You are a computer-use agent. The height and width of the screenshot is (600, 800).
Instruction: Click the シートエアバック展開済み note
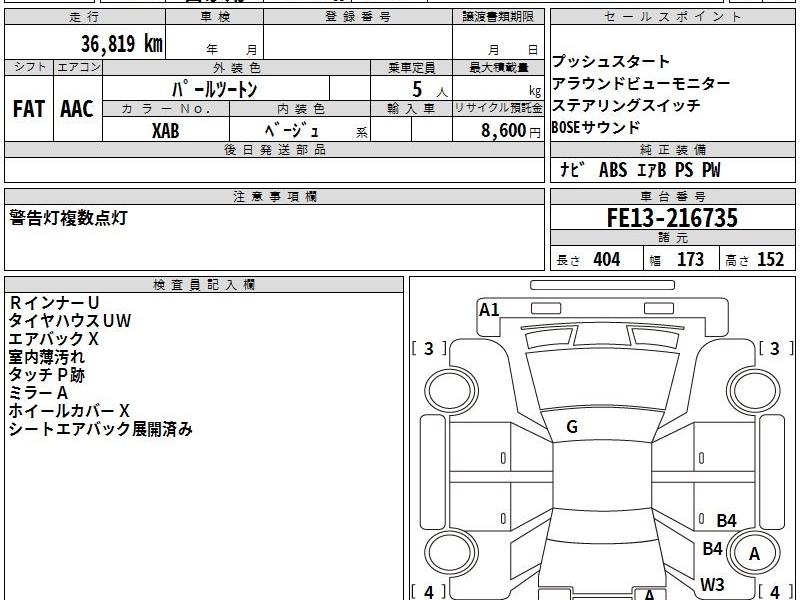[x=101, y=429]
